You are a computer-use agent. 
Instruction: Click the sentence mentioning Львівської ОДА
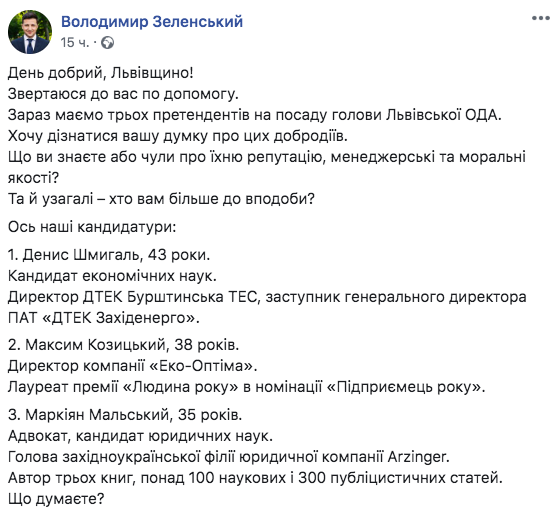(254, 115)
